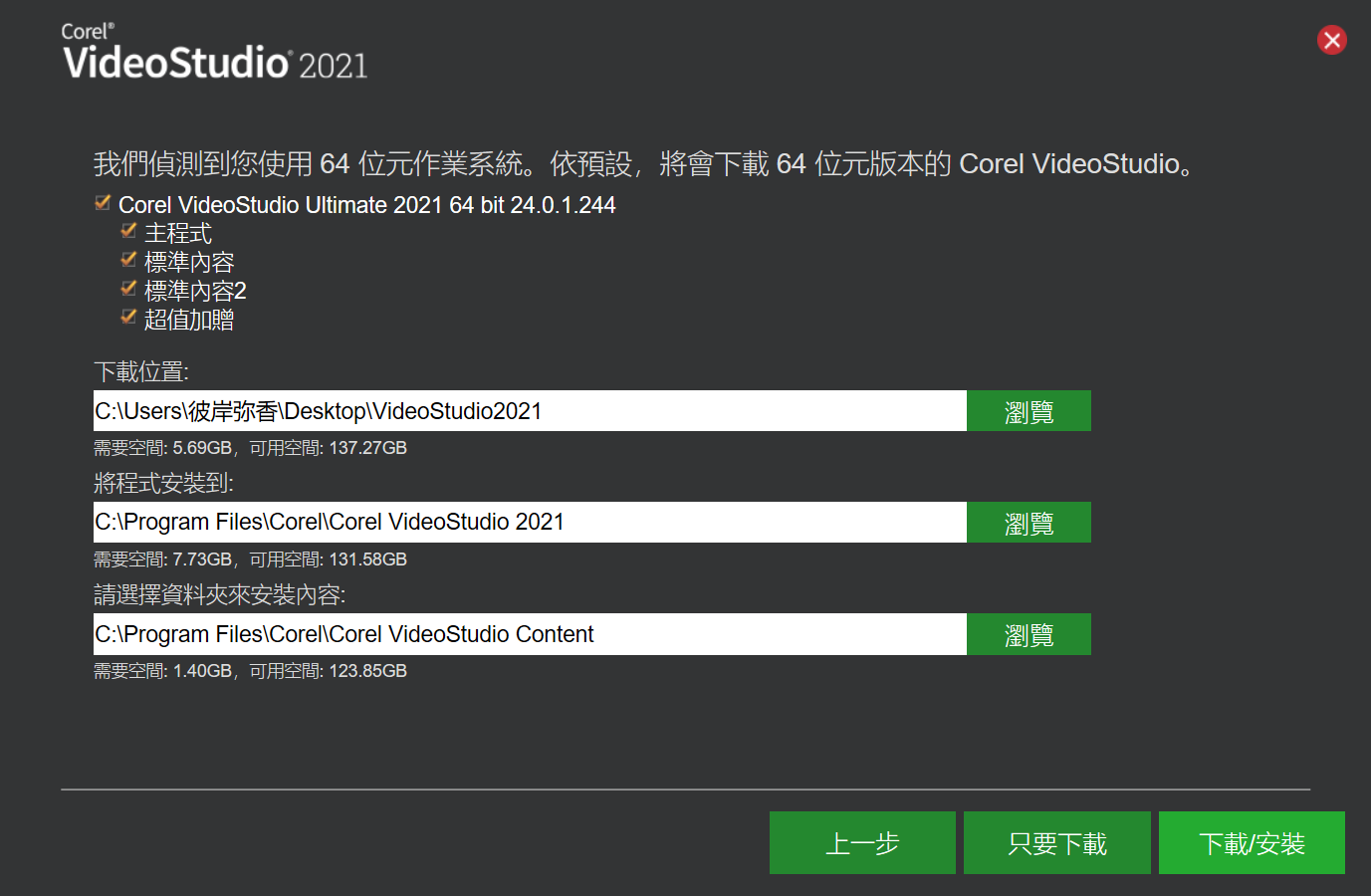Click the Corel VideoStudio 2021 logo
1371x896 pixels.
[215, 52]
